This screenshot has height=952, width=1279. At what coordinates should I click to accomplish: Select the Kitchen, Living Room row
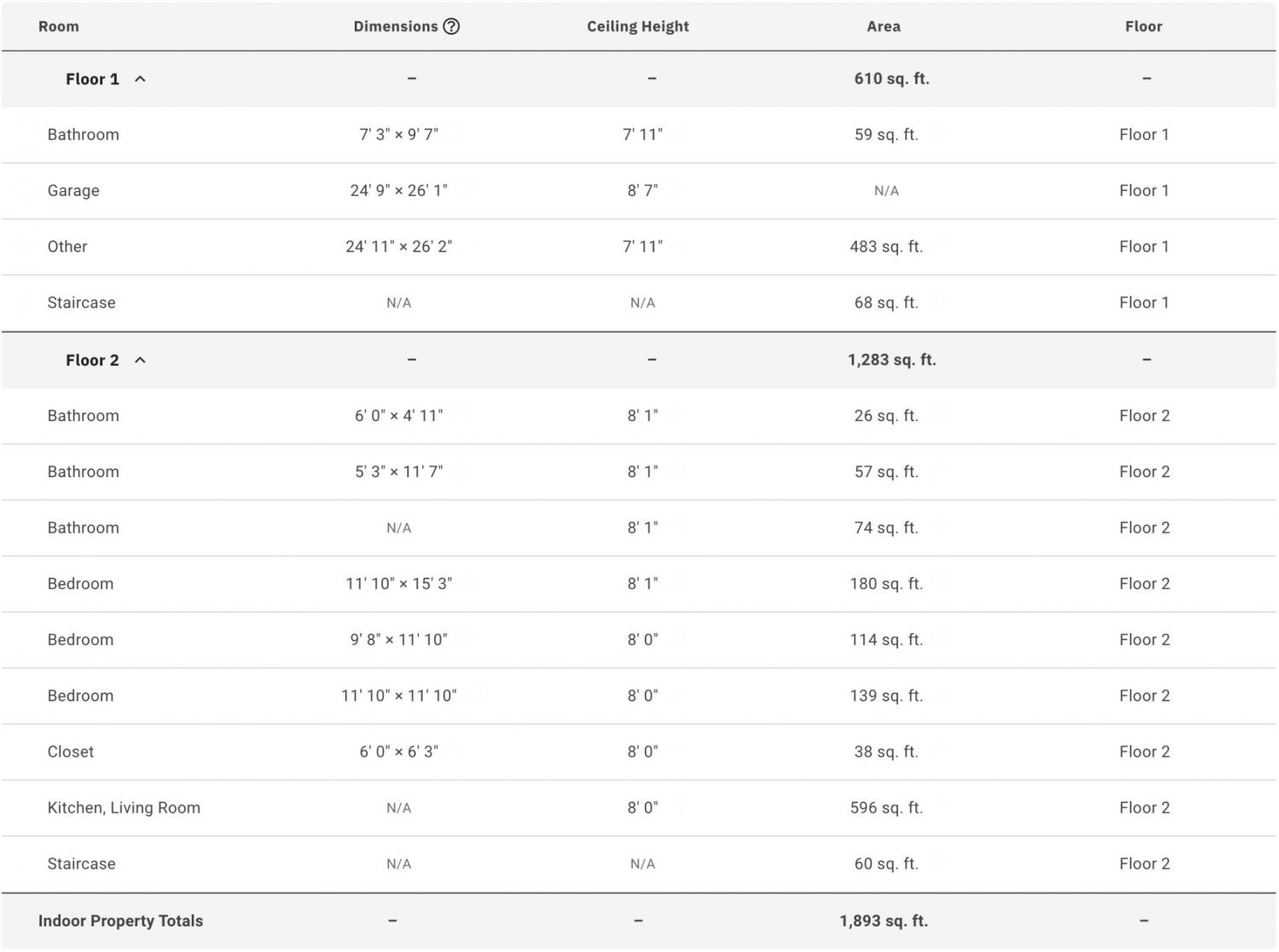639,808
